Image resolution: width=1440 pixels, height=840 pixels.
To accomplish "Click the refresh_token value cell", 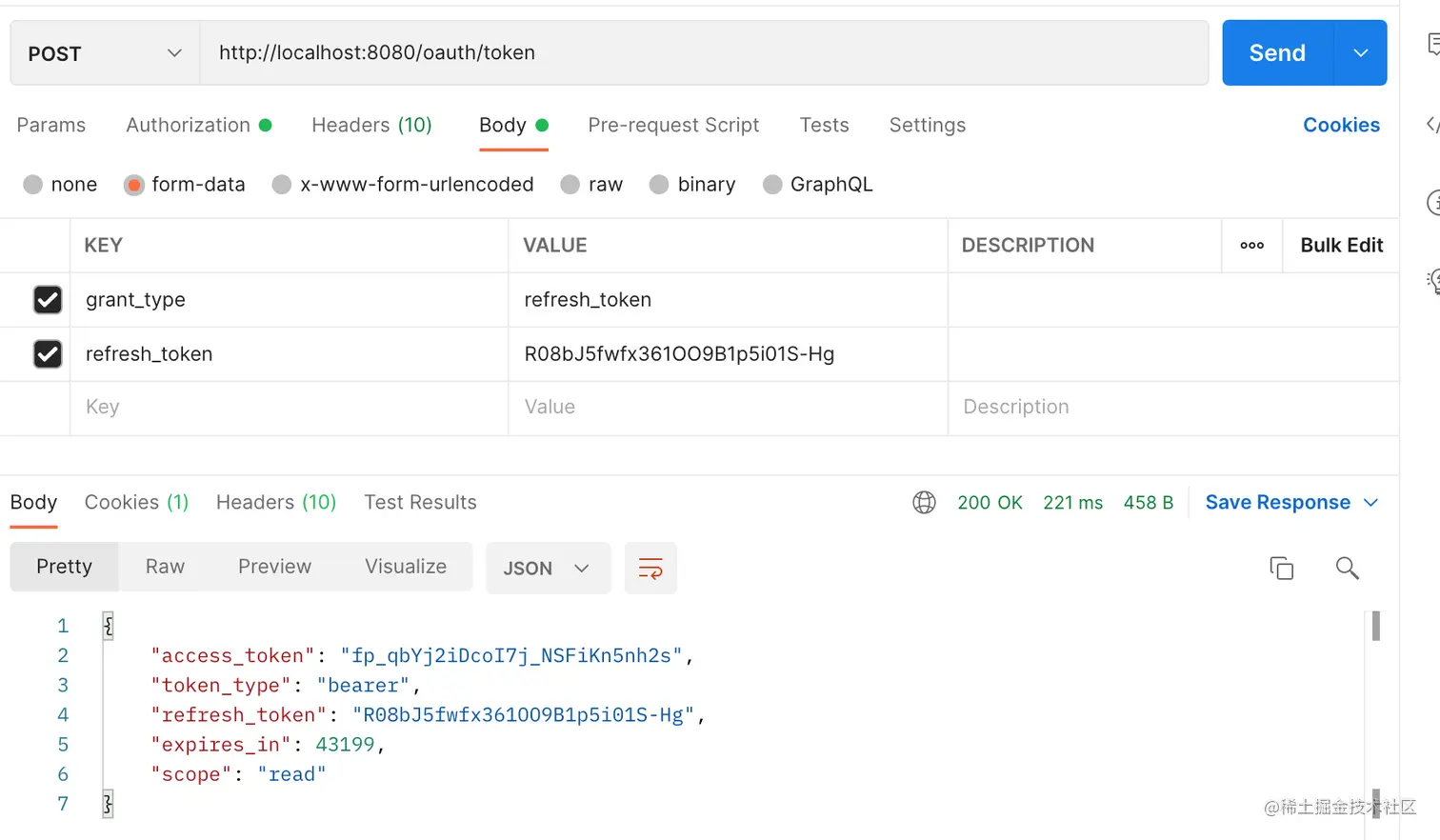I will pos(728,354).
